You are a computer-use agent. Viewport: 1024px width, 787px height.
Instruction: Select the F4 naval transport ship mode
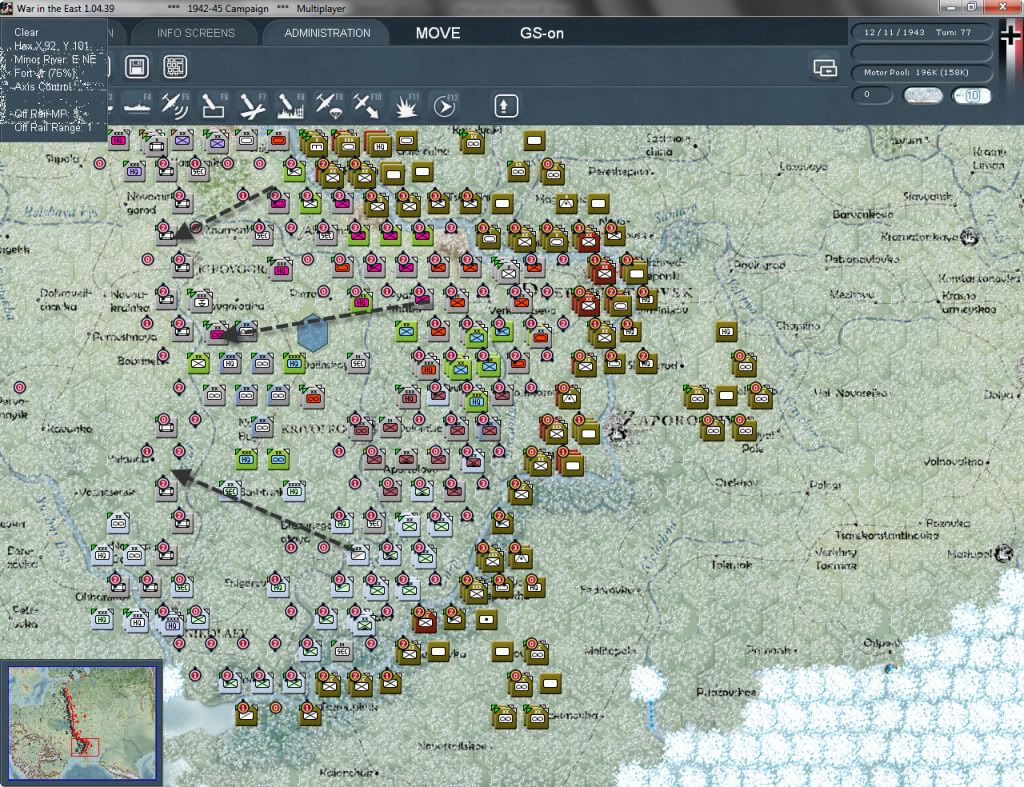click(x=137, y=106)
